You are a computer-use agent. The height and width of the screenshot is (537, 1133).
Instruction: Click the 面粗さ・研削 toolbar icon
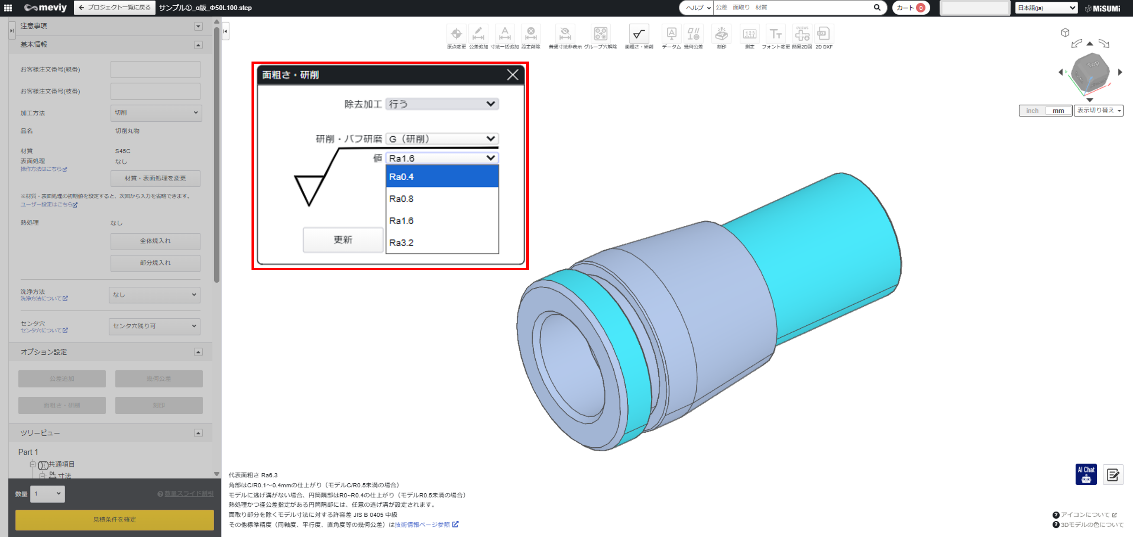[638, 37]
